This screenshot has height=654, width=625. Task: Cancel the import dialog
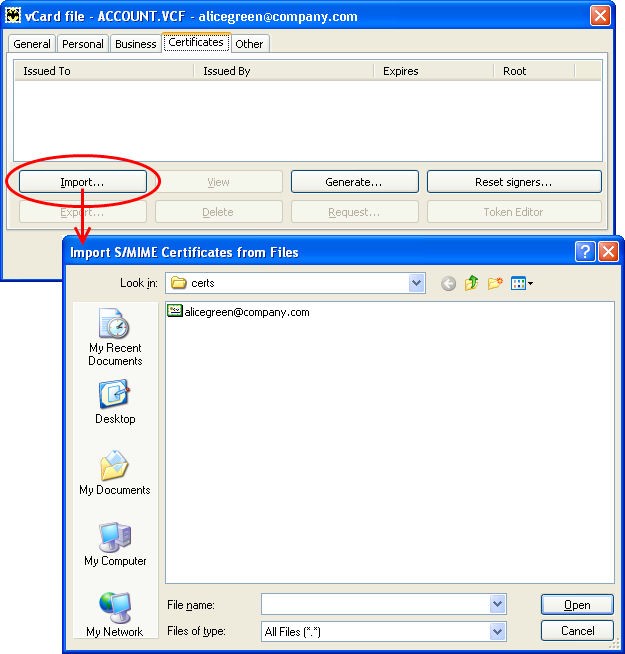click(577, 631)
